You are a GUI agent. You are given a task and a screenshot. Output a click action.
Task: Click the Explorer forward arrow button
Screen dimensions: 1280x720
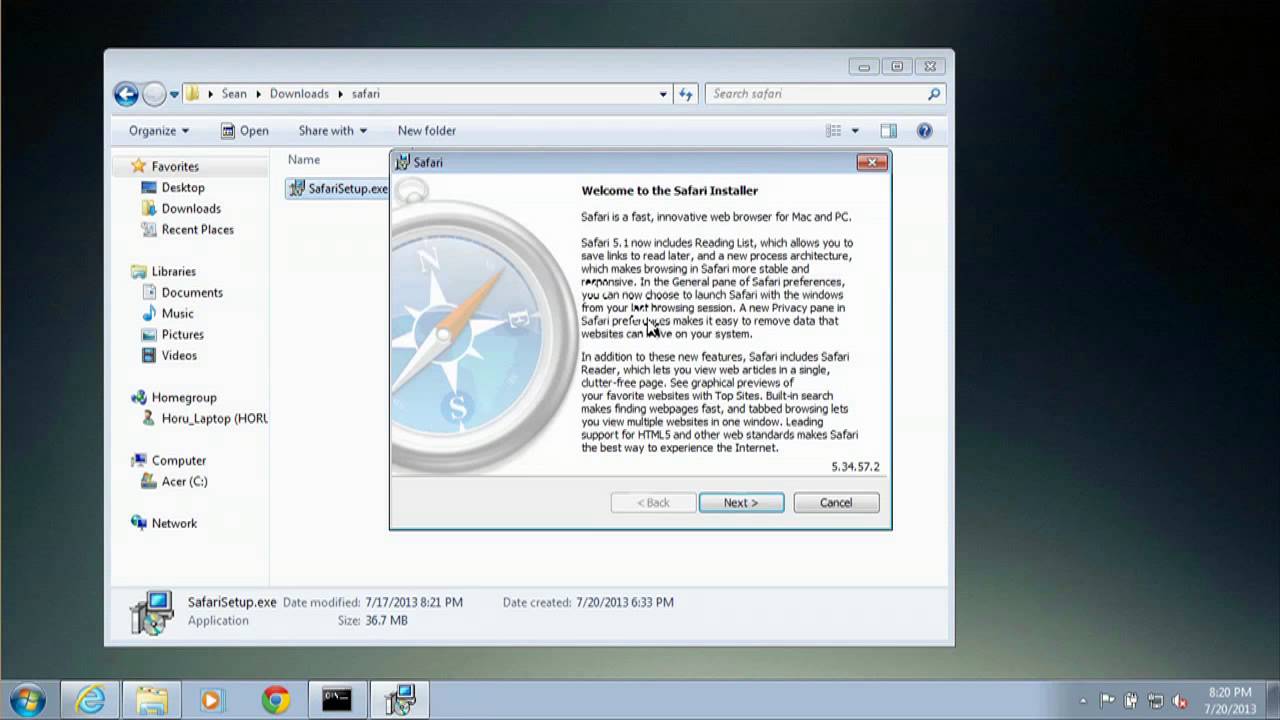pos(154,94)
